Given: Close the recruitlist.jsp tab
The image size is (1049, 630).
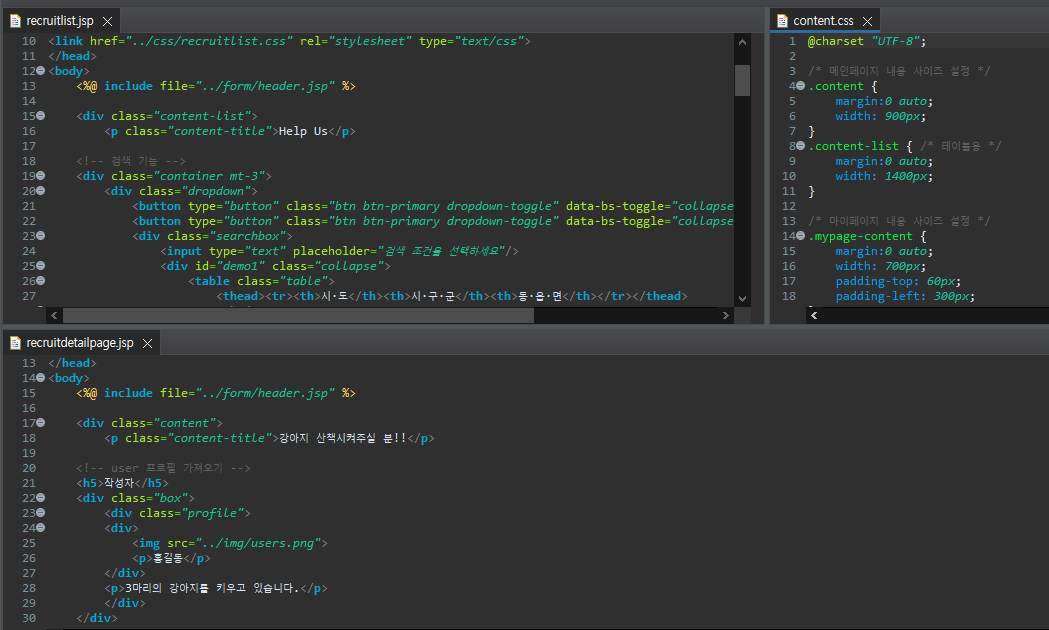Looking at the screenshot, I should (x=108, y=21).
